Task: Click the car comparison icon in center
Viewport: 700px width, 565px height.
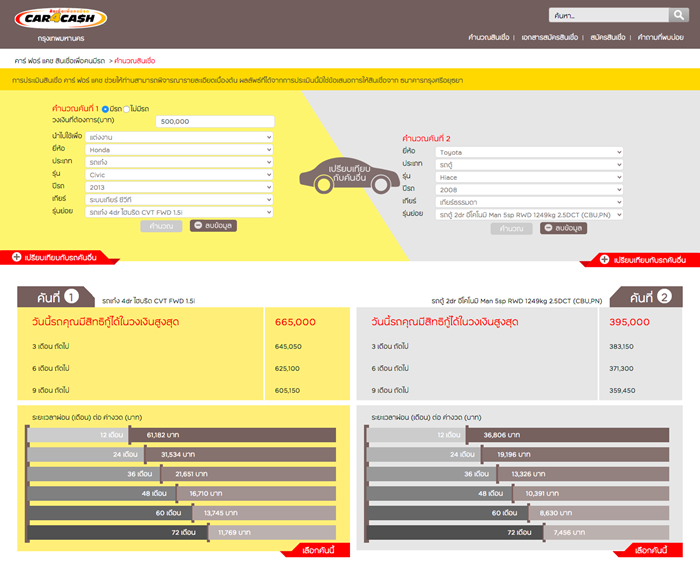Action: tap(350, 175)
